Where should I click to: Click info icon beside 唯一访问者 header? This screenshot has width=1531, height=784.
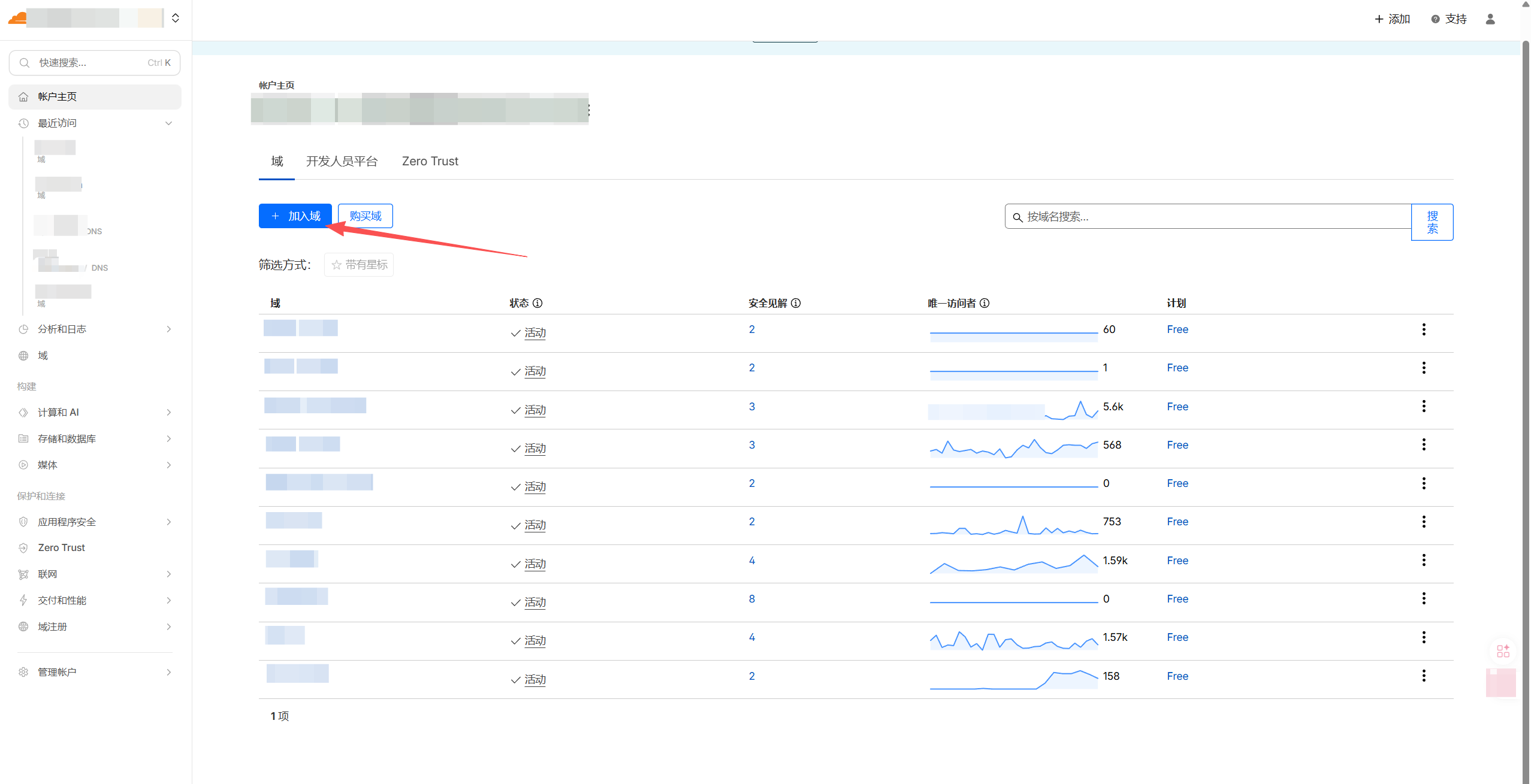(985, 303)
